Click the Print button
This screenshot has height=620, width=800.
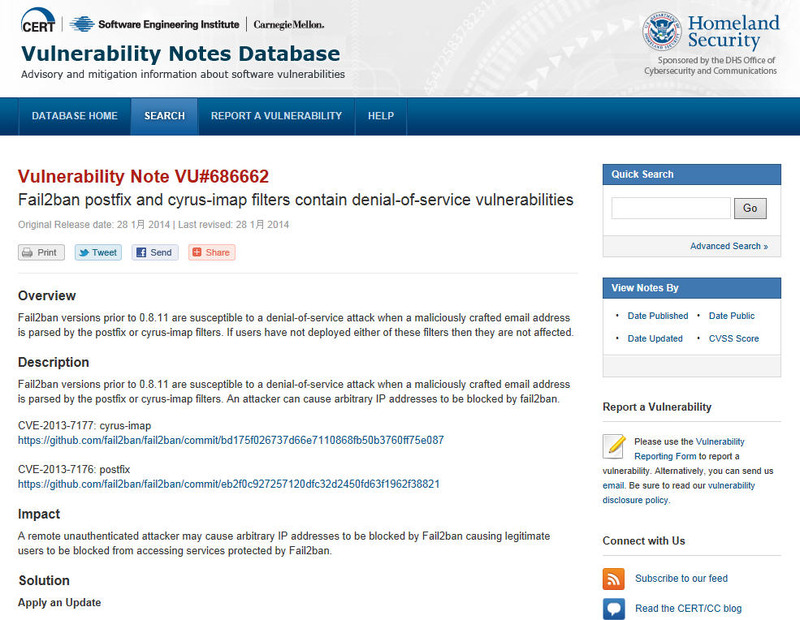pyautogui.click(x=41, y=252)
